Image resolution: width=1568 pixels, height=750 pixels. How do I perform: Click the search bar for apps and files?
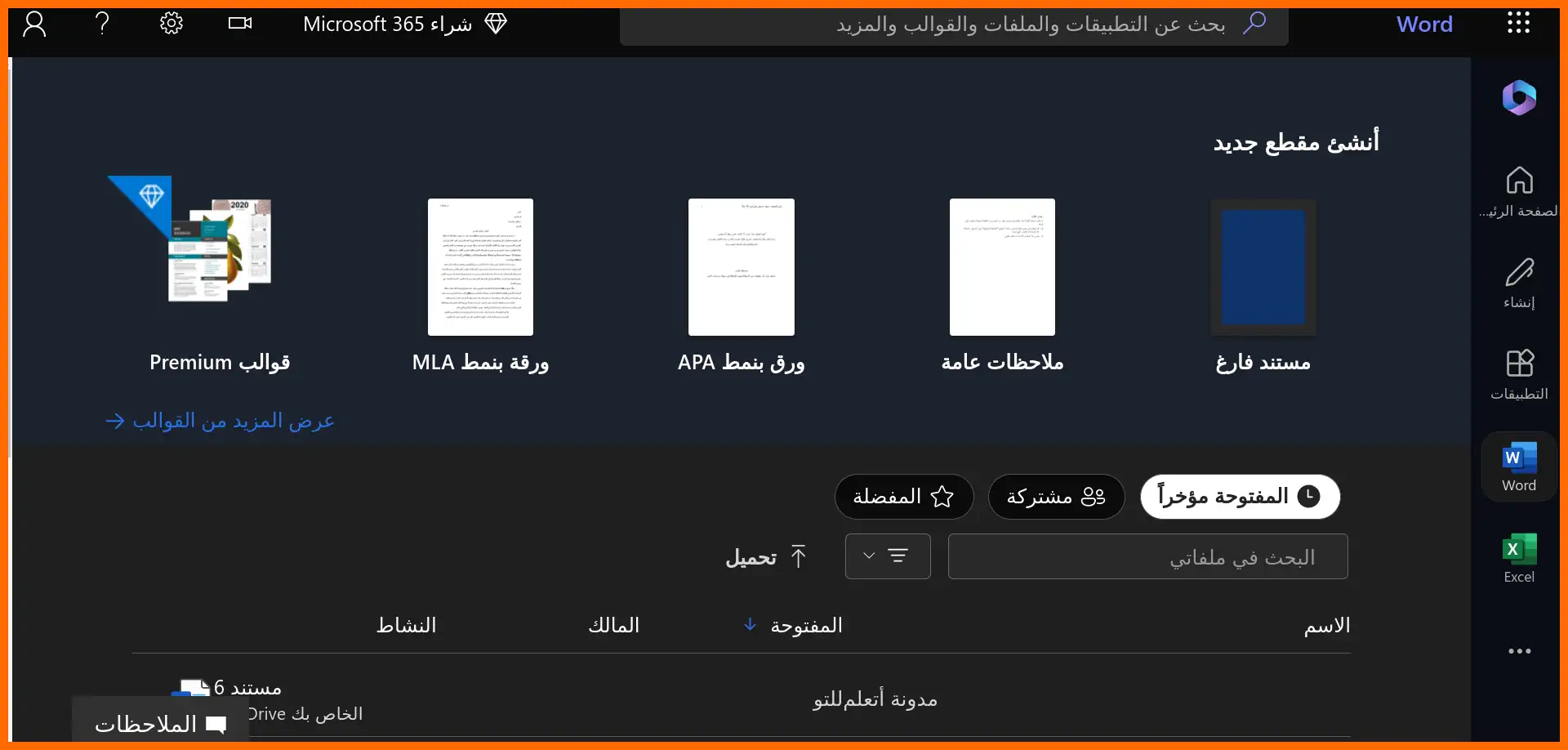tap(954, 25)
